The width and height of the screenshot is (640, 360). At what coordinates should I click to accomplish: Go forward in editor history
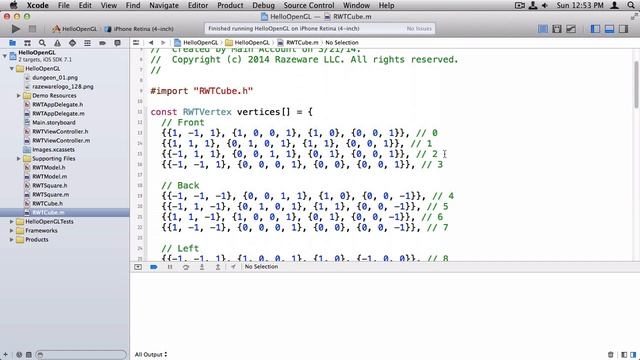click(x=163, y=42)
